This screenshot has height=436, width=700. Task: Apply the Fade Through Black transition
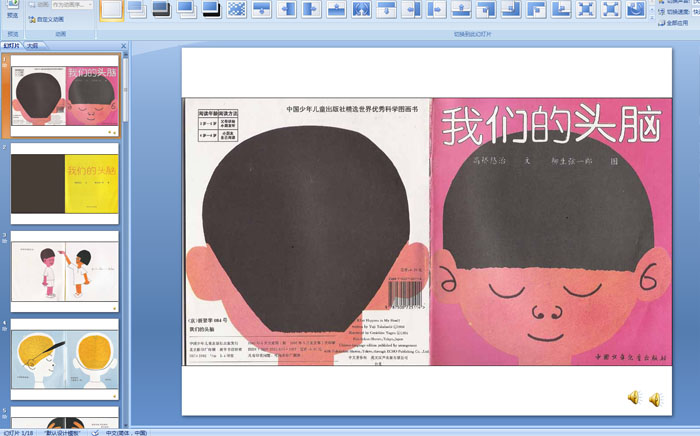click(x=162, y=9)
